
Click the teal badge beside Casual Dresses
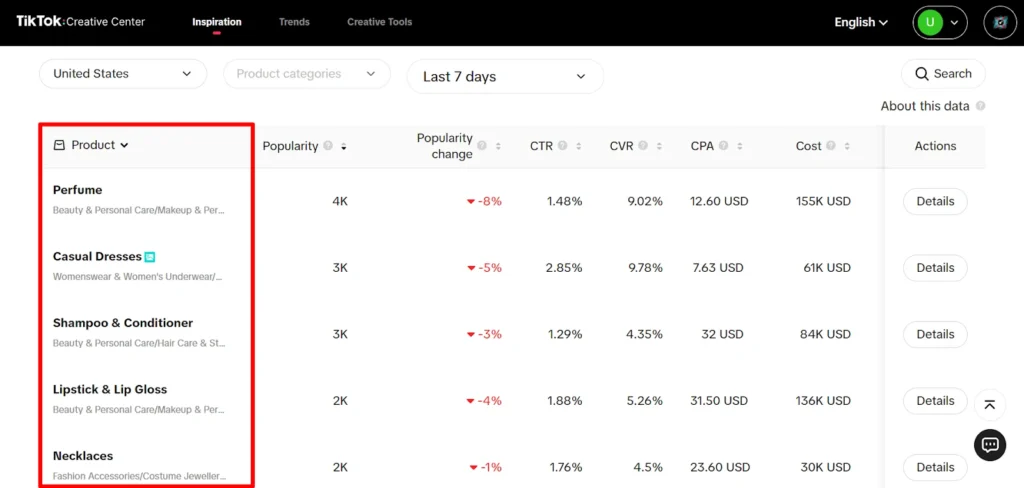[x=150, y=257]
